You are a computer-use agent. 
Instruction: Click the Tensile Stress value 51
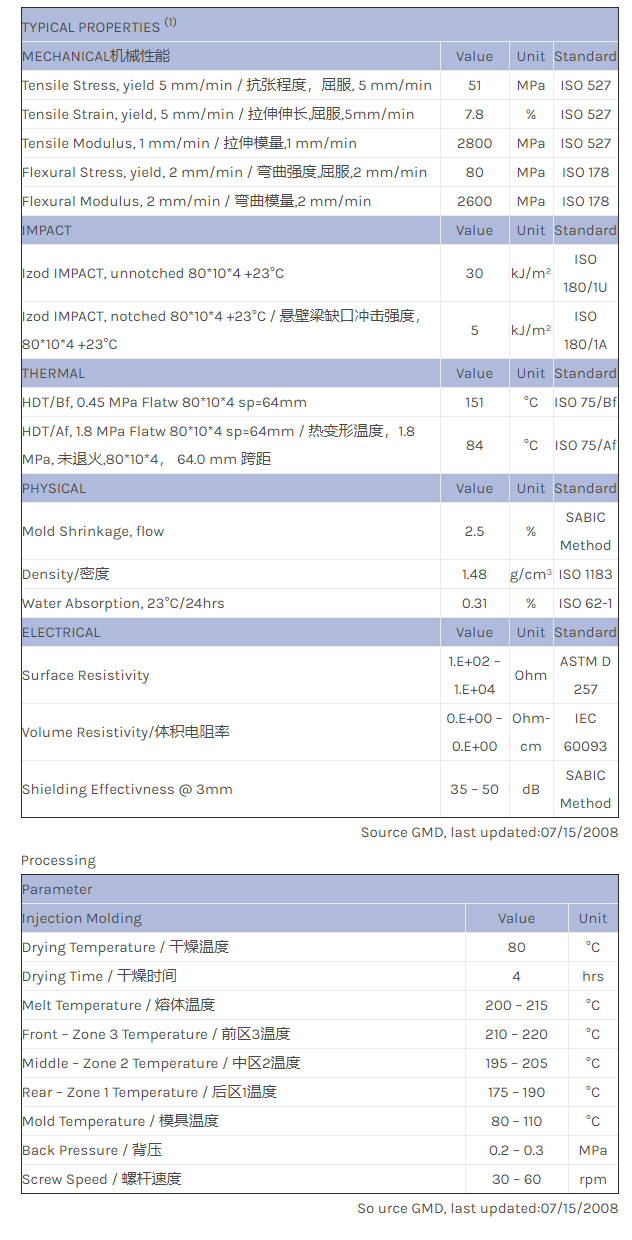coord(474,86)
